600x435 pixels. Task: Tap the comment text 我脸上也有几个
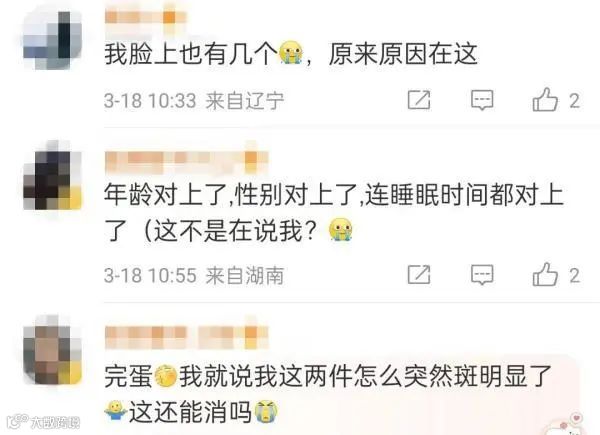pyautogui.click(x=191, y=54)
